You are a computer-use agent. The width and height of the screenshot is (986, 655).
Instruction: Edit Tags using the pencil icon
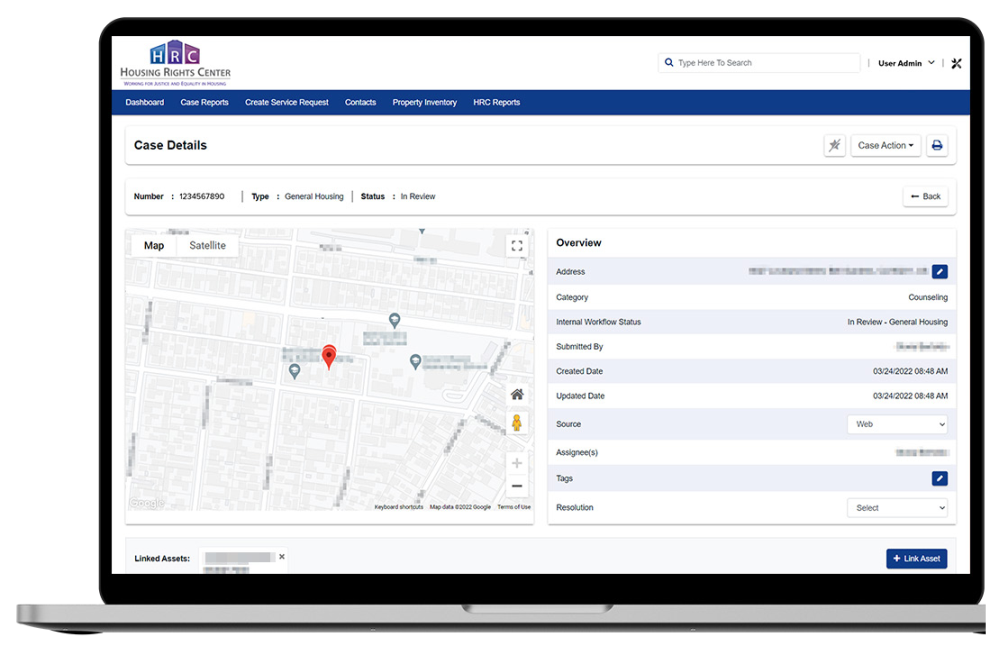[939, 479]
